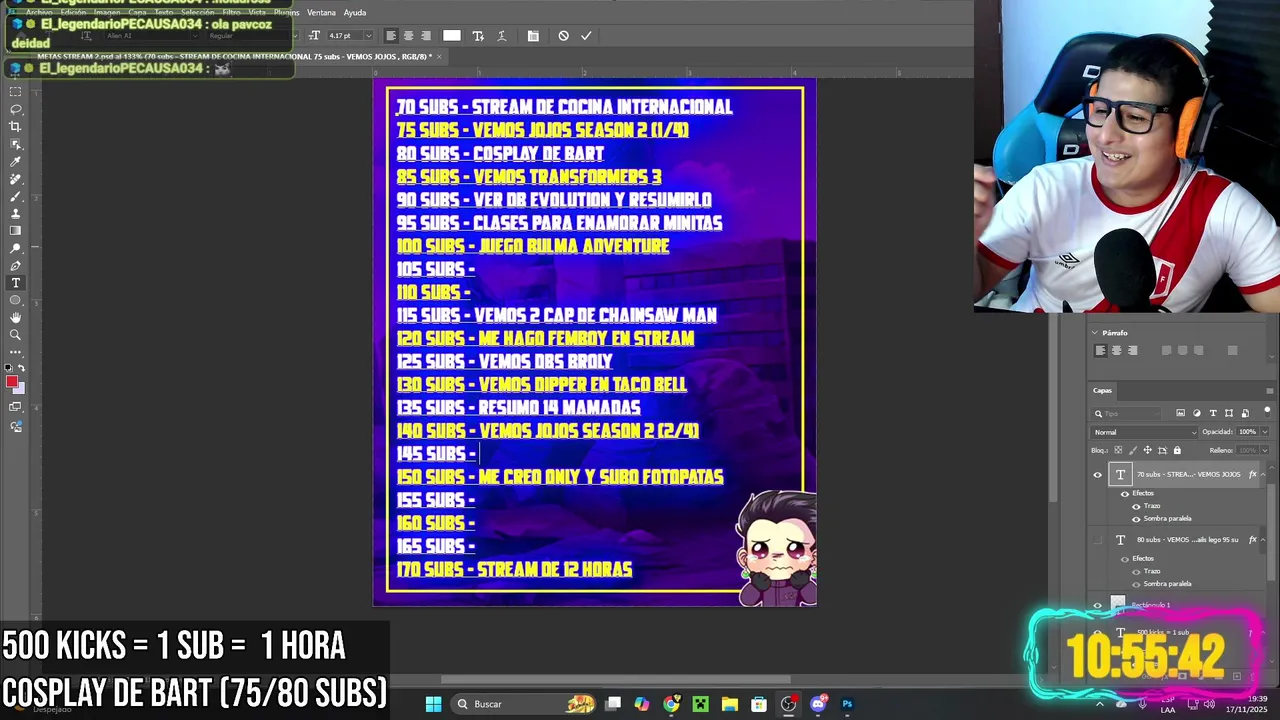This screenshot has width=1280, height=720.
Task: Select the Hand tool
Action: [x=15, y=318]
